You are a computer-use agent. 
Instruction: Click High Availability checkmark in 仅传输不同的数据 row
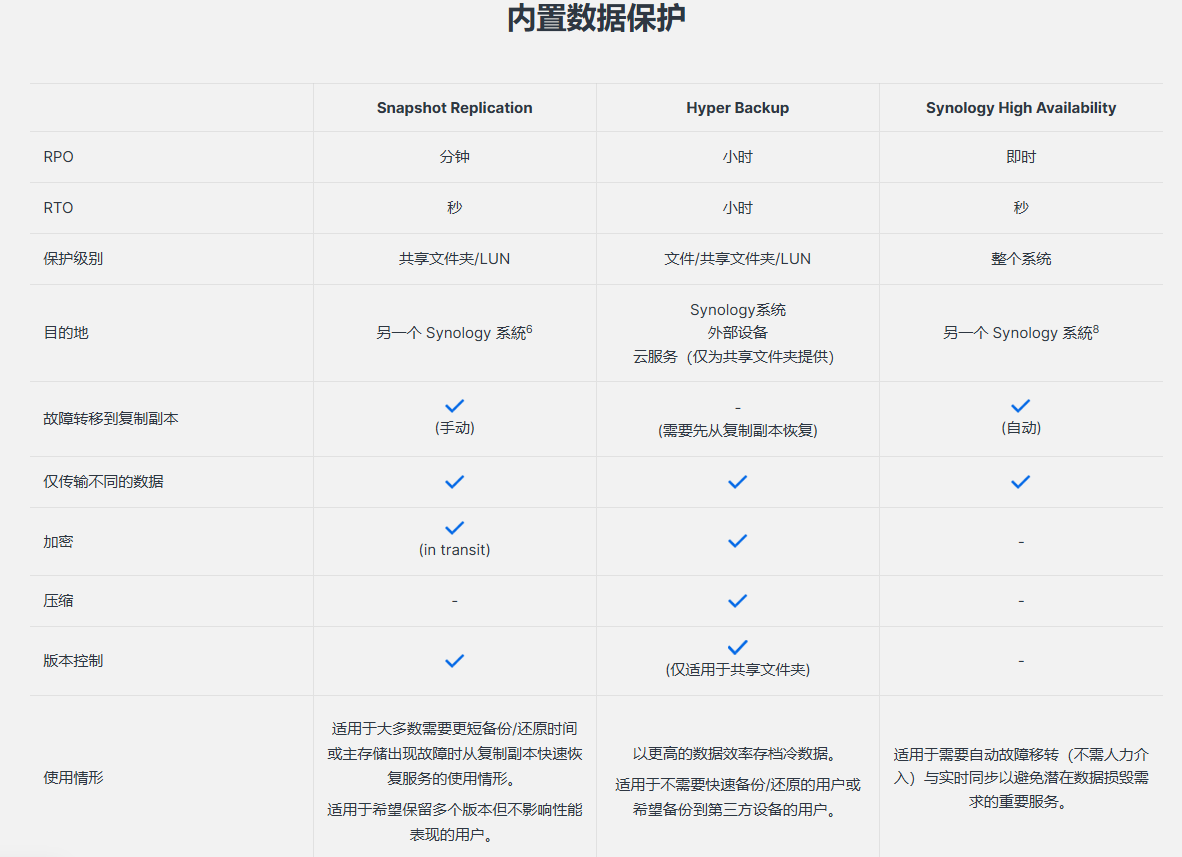tap(1021, 482)
